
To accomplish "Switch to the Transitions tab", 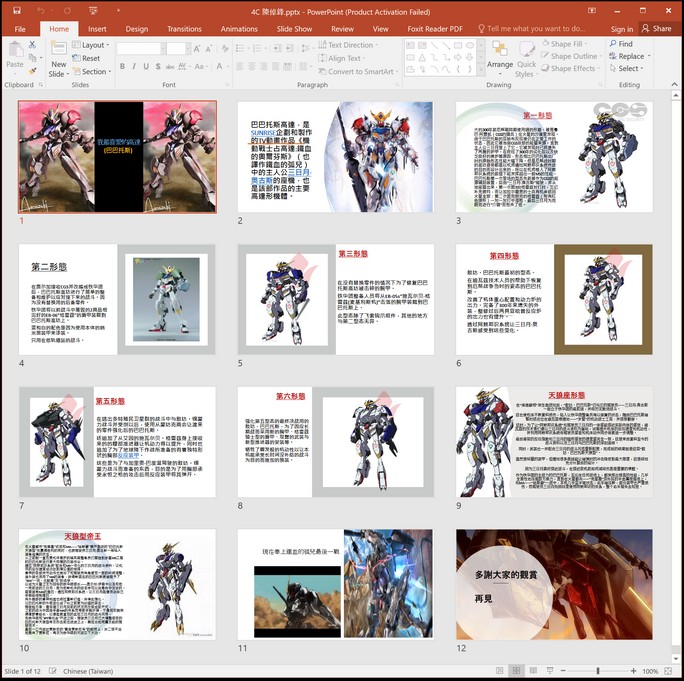I will tap(184, 29).
